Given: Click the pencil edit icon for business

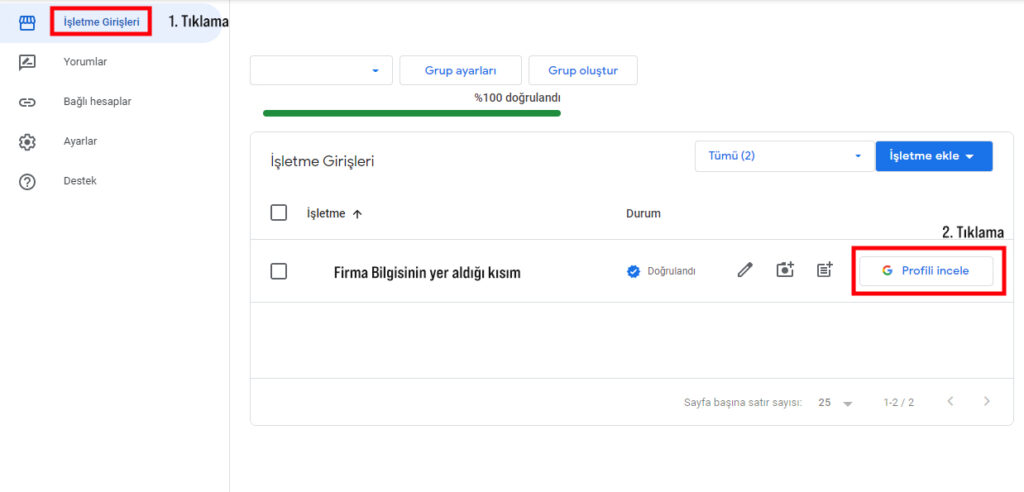Looking at the screenshot, I should coord(745,270).
